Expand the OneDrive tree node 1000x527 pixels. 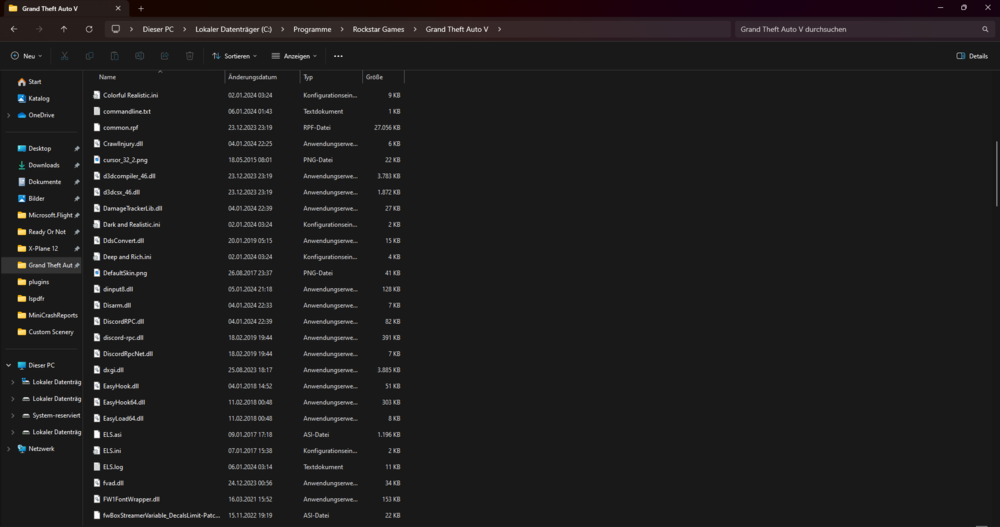8,115
